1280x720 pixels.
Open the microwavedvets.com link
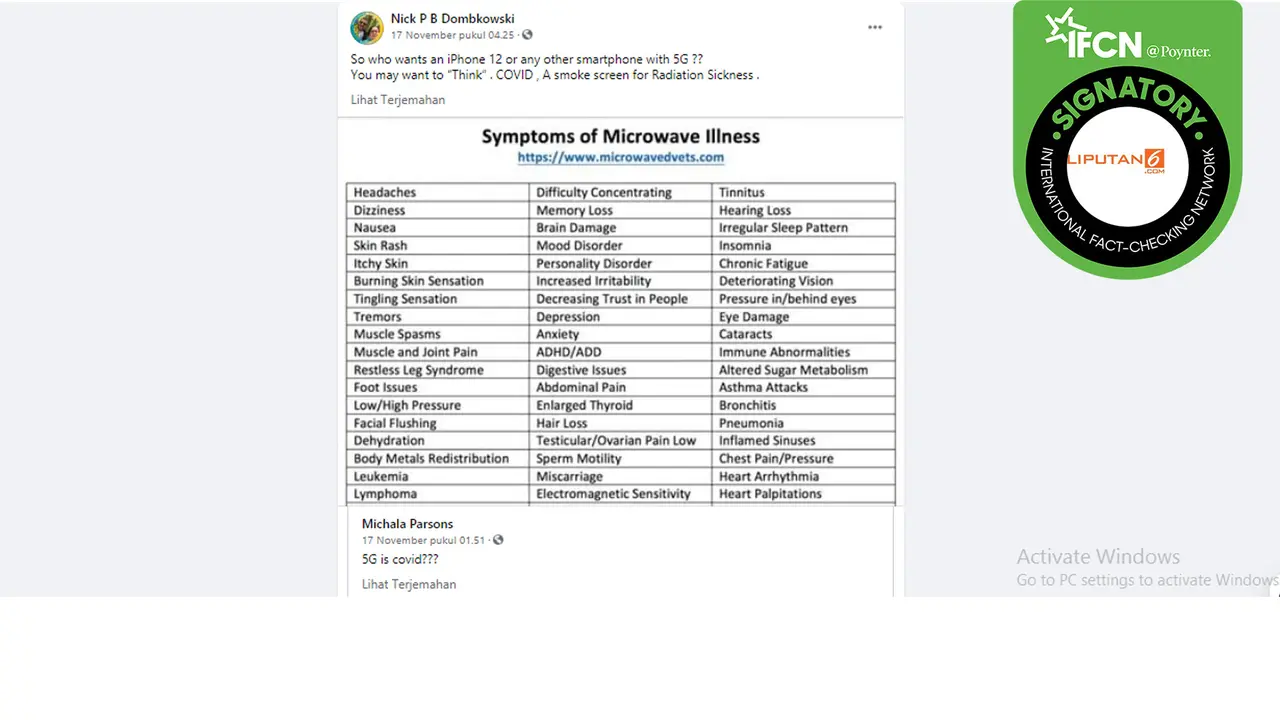click(620, 157)
